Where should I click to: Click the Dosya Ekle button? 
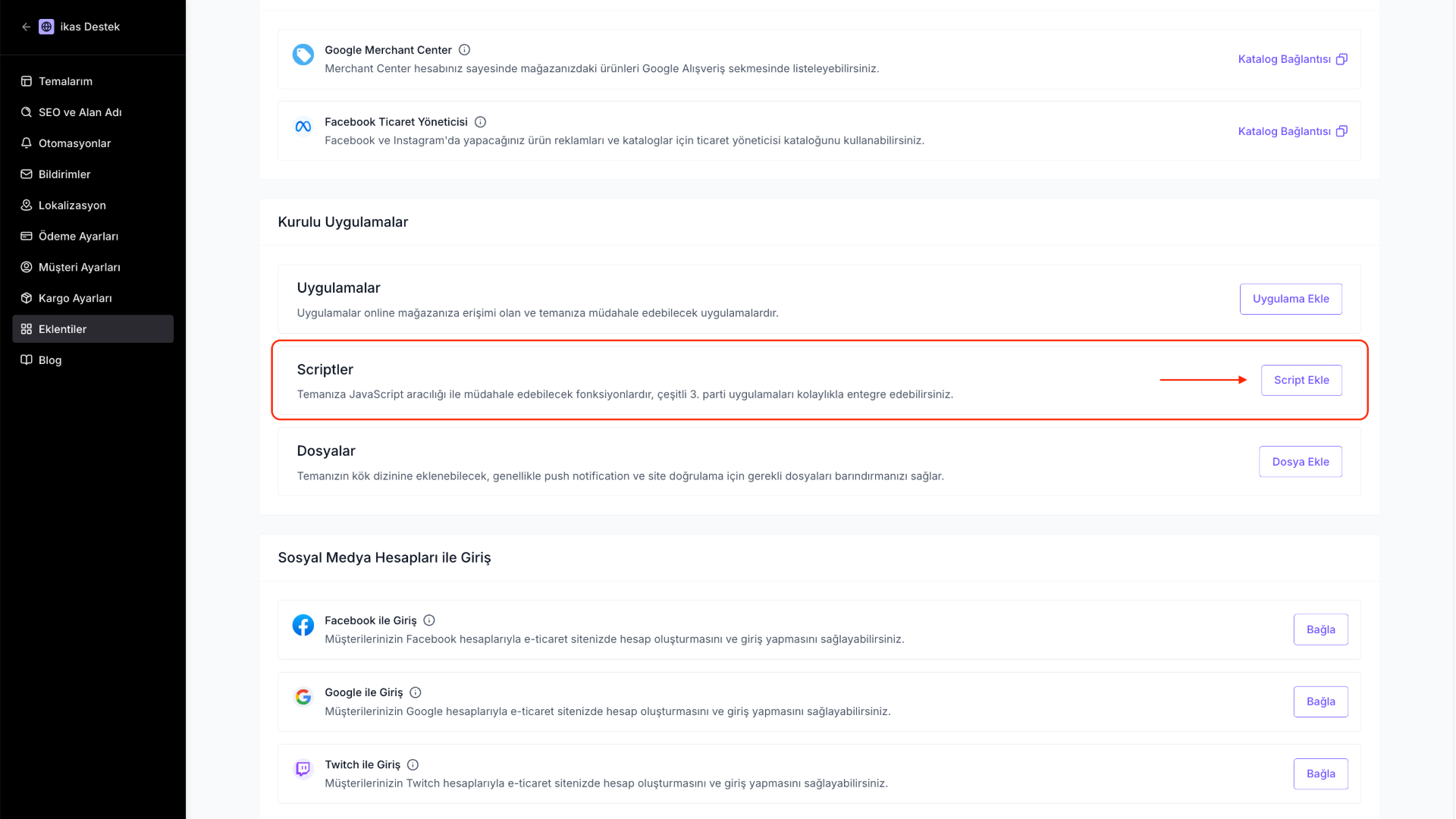pos(1301,462)
